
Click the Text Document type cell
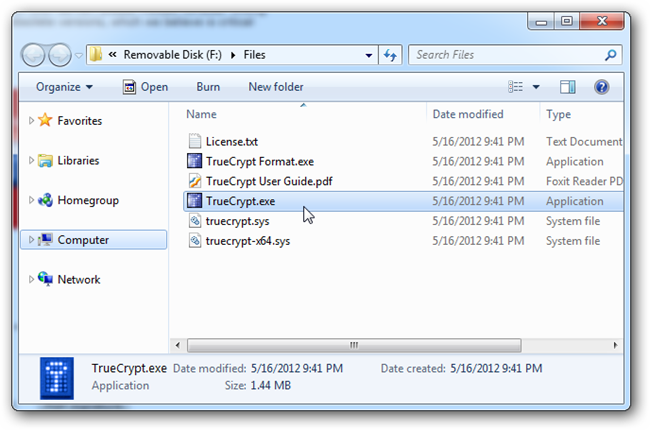pyautogui.click(x=584, y=142)
